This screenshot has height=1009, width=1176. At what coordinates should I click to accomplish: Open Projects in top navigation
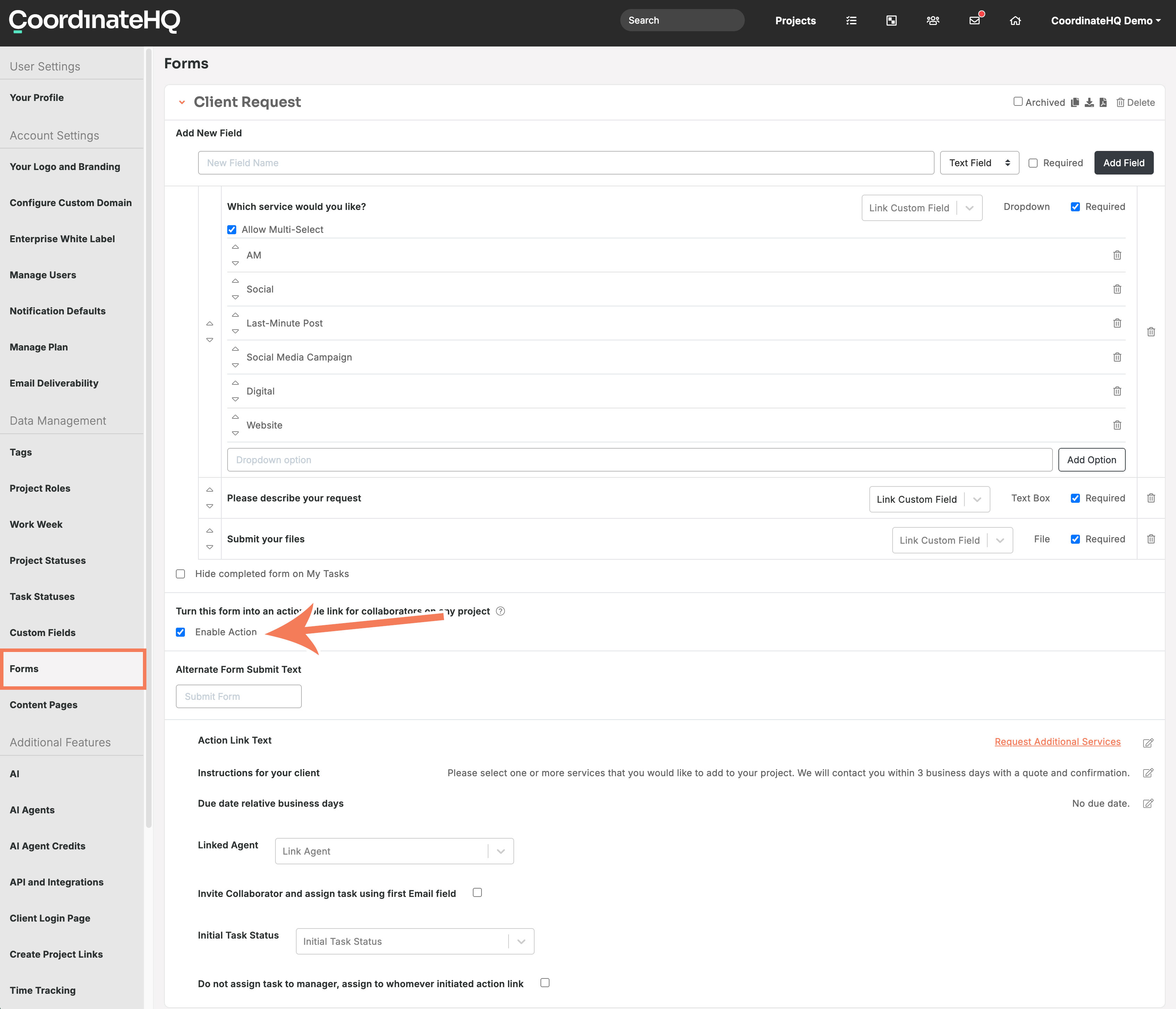click(795, 20)
